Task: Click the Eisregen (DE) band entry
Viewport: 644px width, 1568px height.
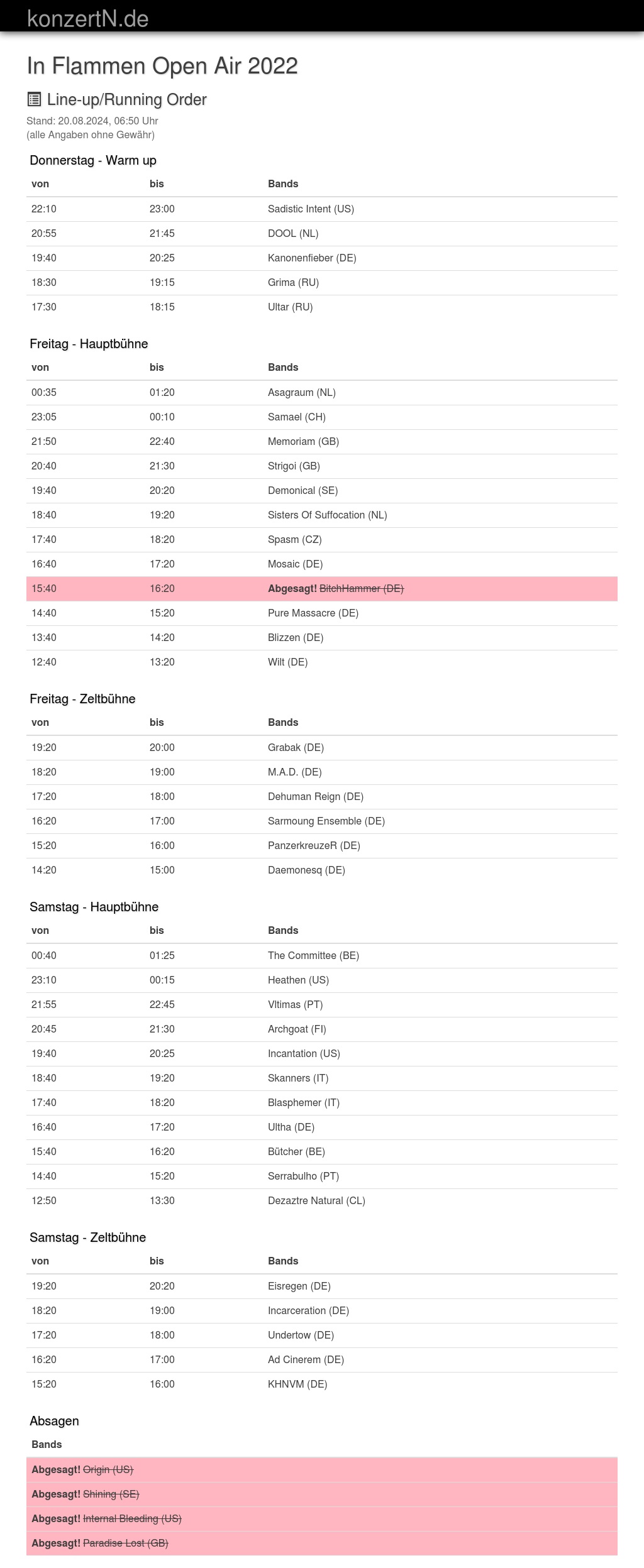Action: tap(299, 1286)
